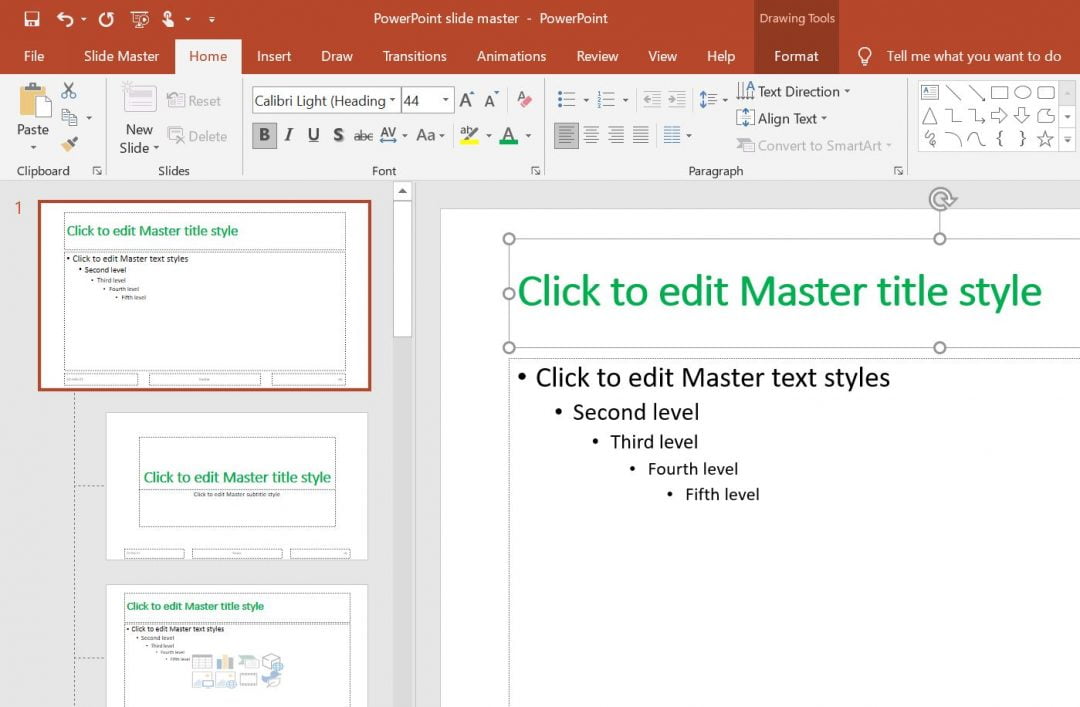Select the Rectangle shape in the shapes gallery
Viewport: 1080px width, 707px height.
[999, 91]
